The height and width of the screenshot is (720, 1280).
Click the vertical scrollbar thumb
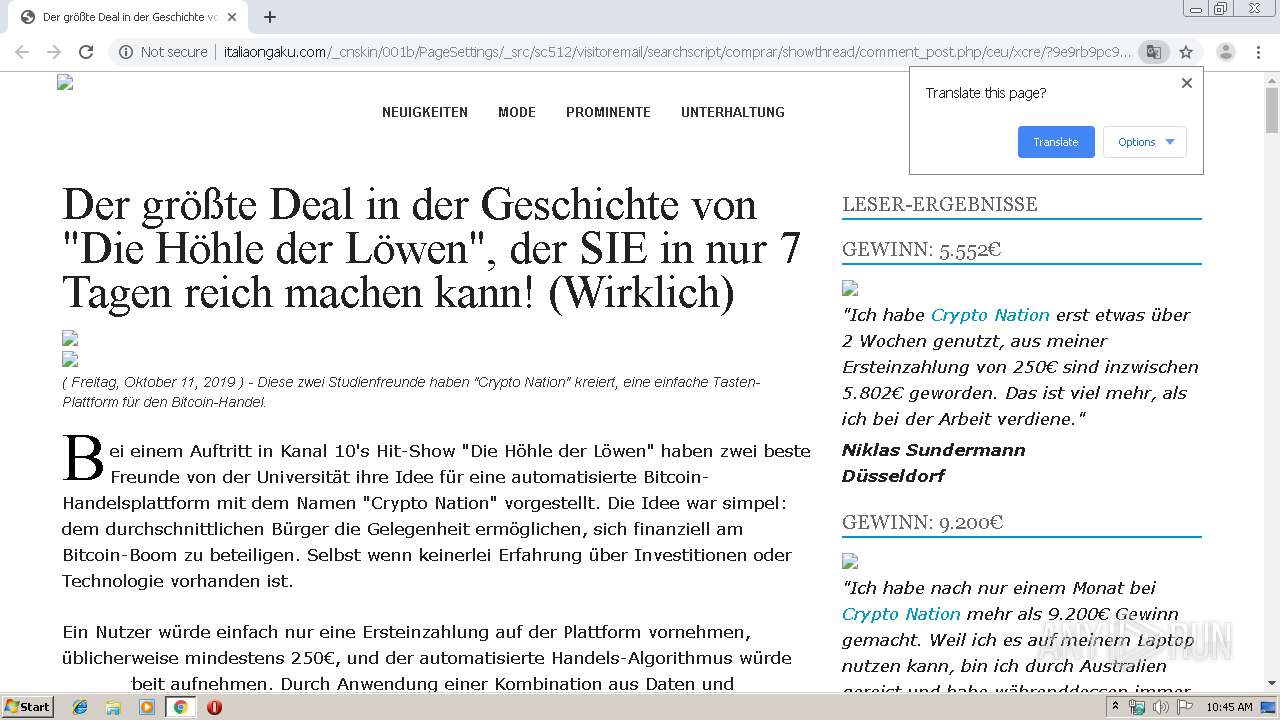tap(1272, 110)
